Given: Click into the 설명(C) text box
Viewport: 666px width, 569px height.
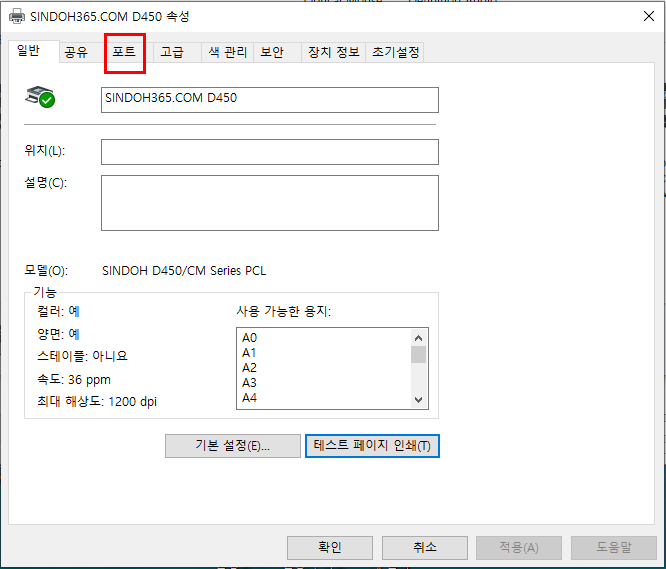Looking at the screenshot, I should 270,203.
